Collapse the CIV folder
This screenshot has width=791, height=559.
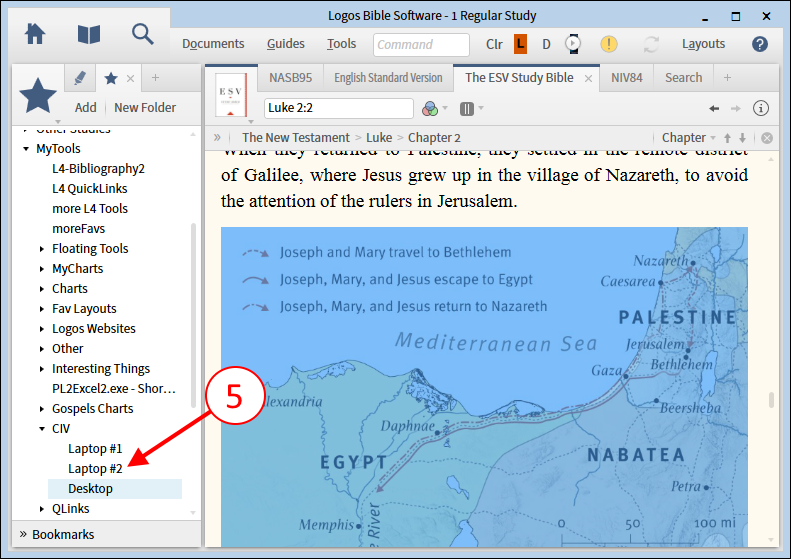(42, 429)
